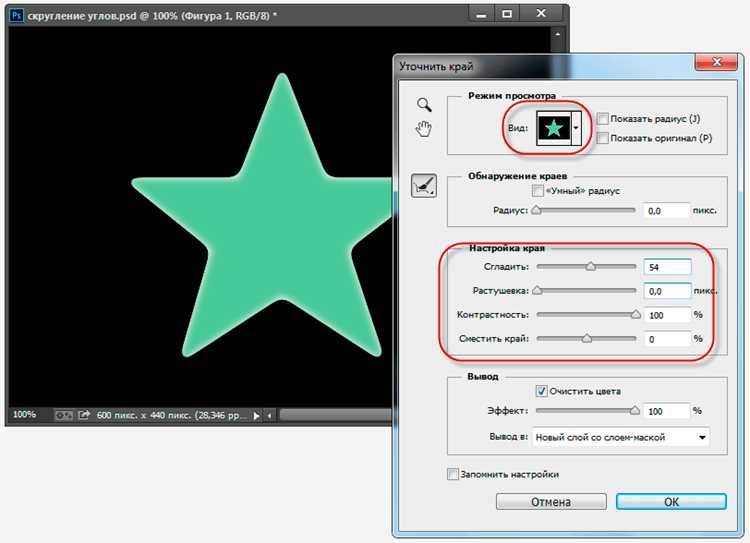Click the status bar preview icon next to 100%
The image size is (750, 543).
63,415
